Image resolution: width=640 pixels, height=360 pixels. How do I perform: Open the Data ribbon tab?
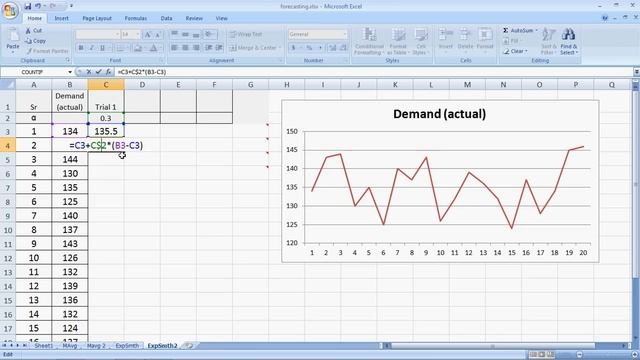[166, 18]
